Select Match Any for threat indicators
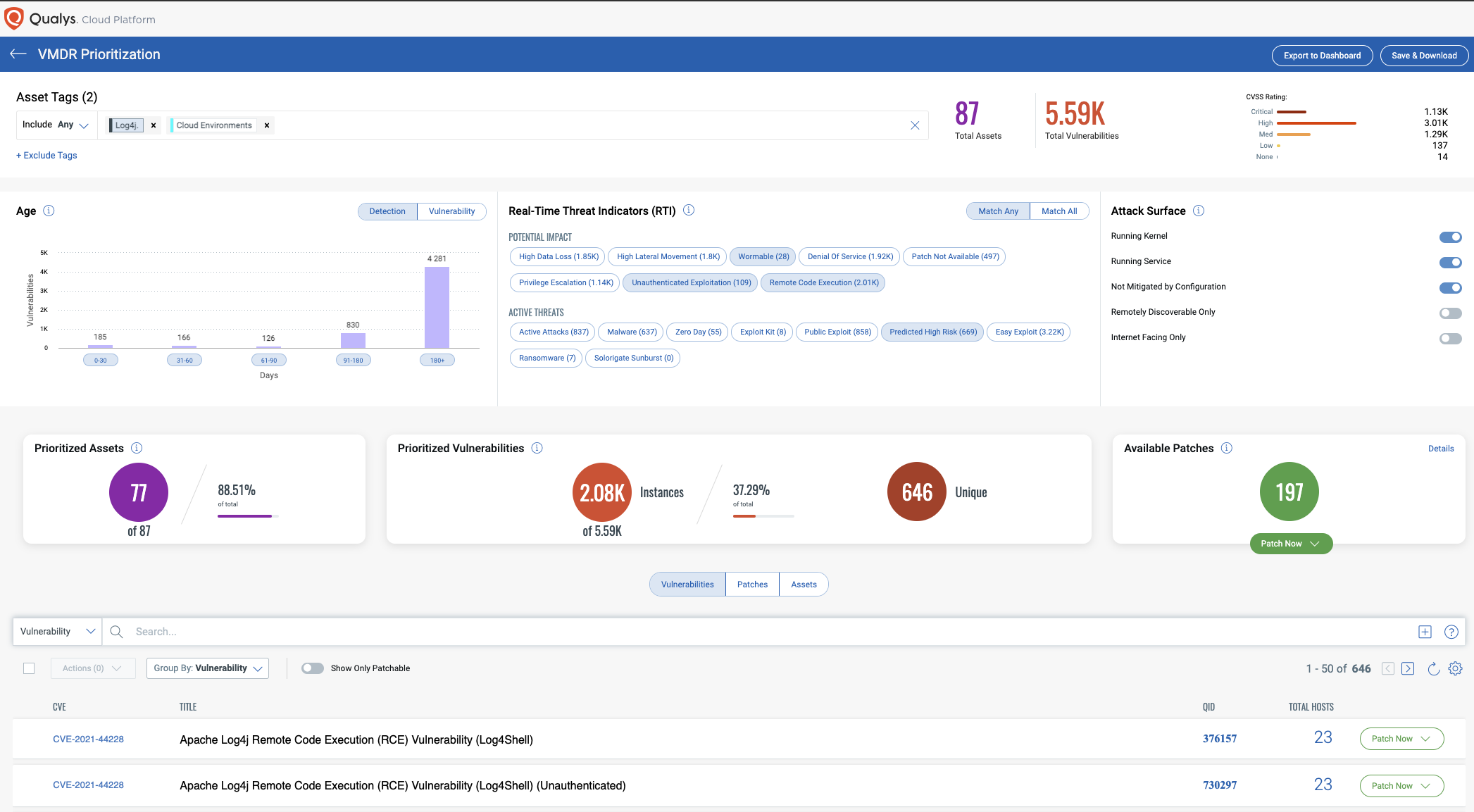The image size is (1474, 812). 998,211
